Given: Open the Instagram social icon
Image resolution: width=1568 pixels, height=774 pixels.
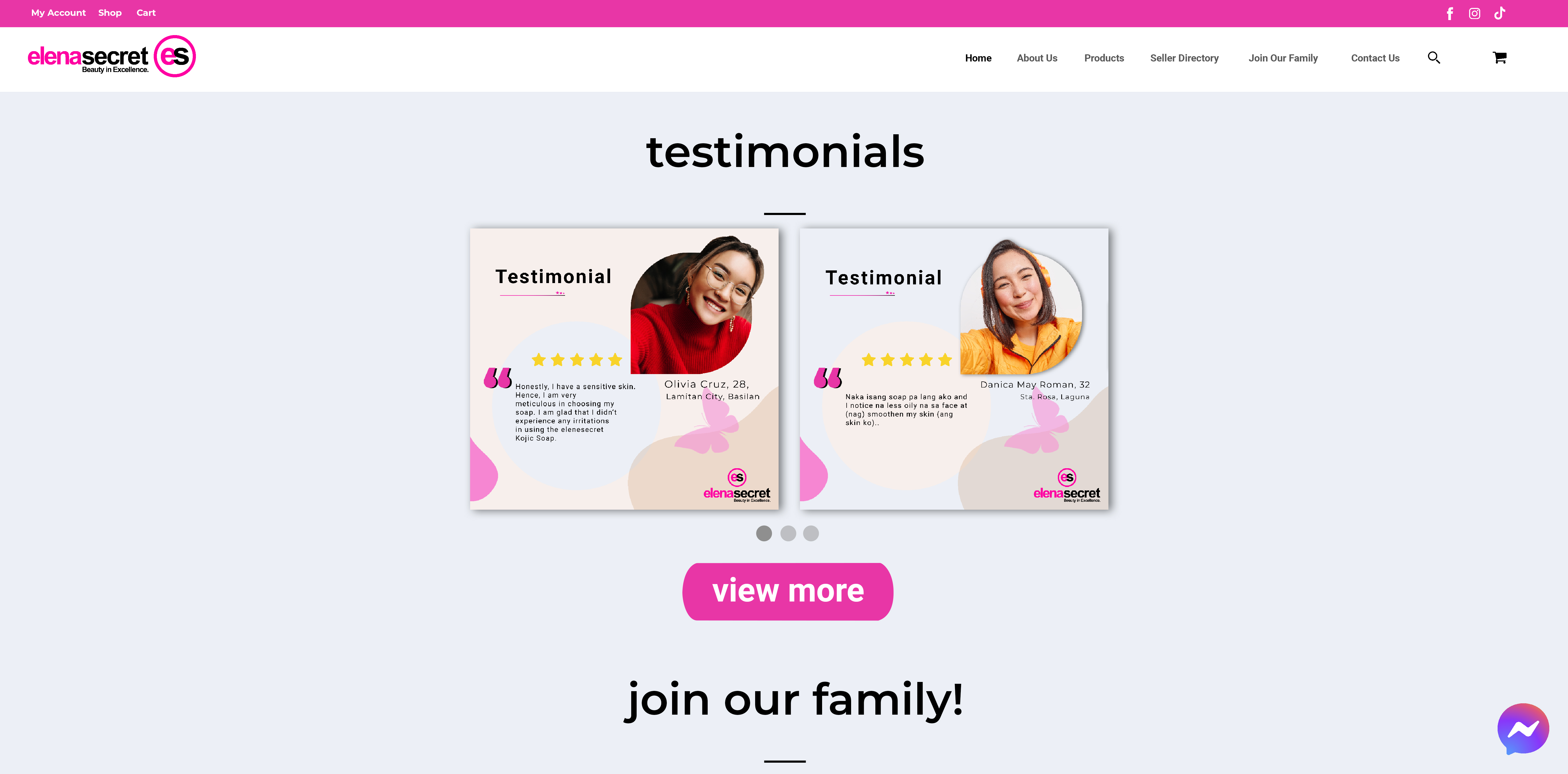Looking at the screenshot, I should (x=1474, y=13).
